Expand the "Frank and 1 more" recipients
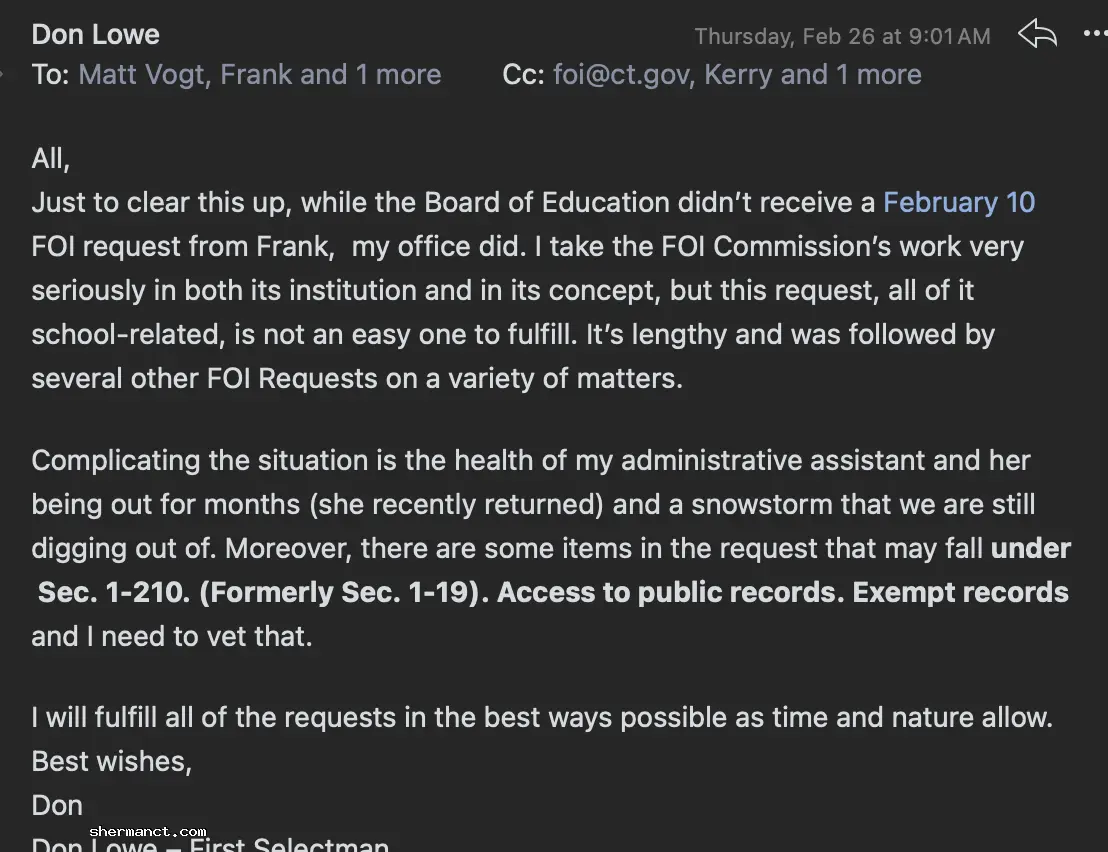 [x=331, y=75]
